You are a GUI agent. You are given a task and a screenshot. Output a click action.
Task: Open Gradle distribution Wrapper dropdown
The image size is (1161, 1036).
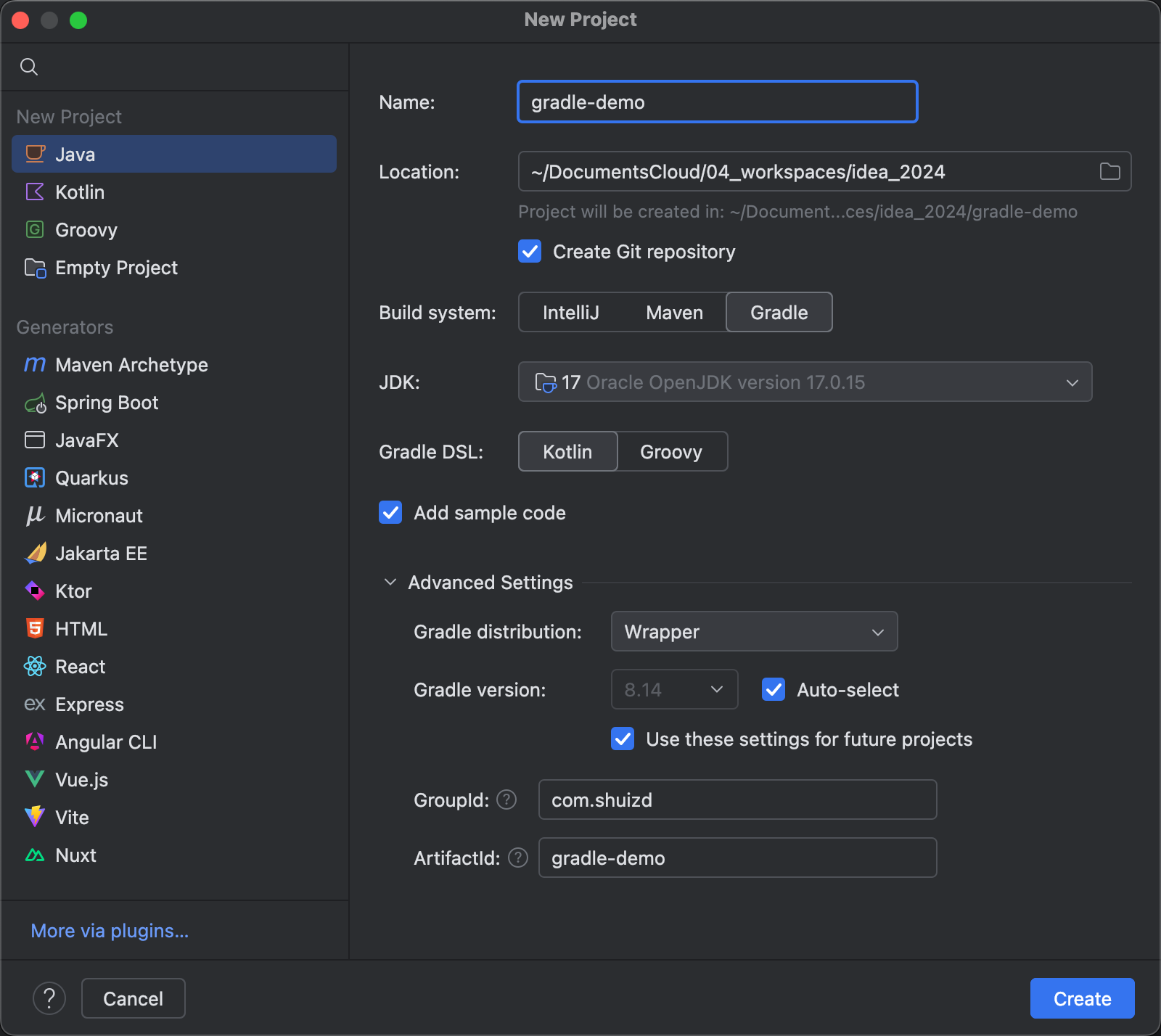coord(754,631)
